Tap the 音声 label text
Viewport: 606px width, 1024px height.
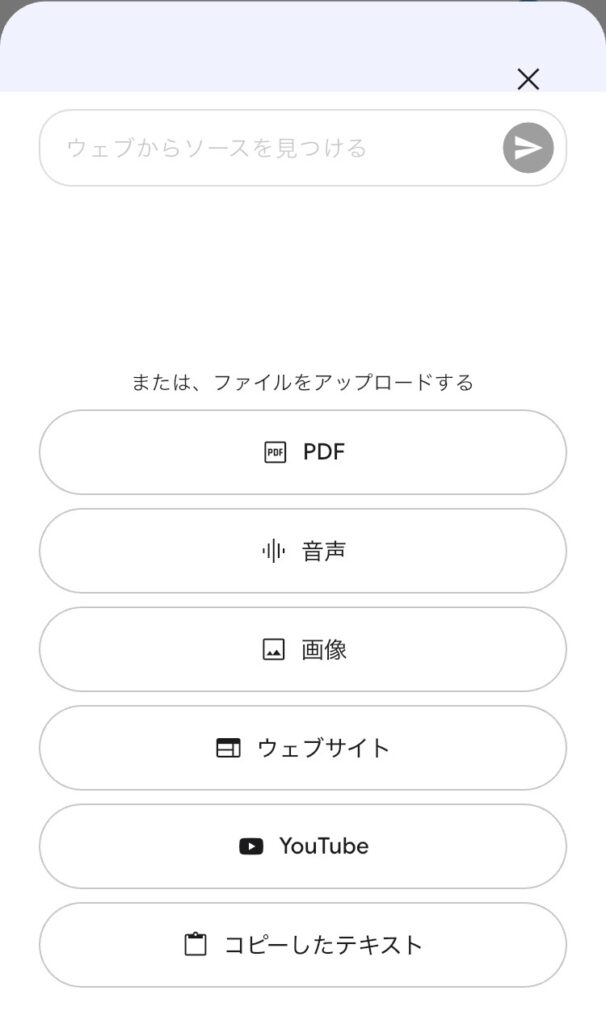pos(324,551)
